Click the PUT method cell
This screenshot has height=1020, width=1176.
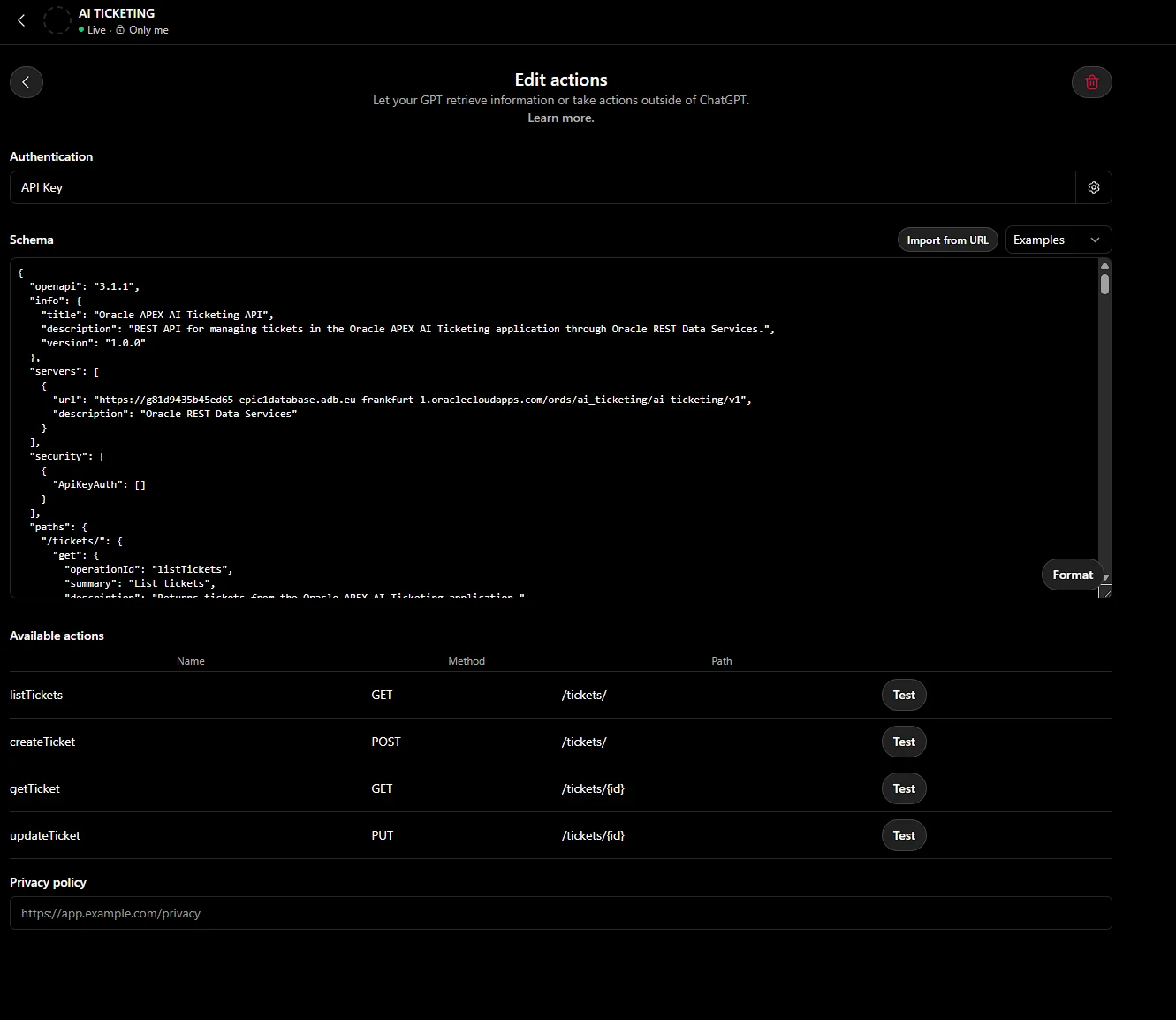pyautogui.click(x=383, y=835)
